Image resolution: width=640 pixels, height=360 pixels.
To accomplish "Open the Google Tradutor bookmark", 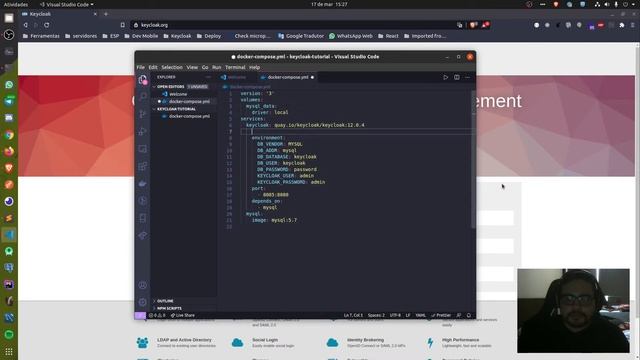I will 301,36.
